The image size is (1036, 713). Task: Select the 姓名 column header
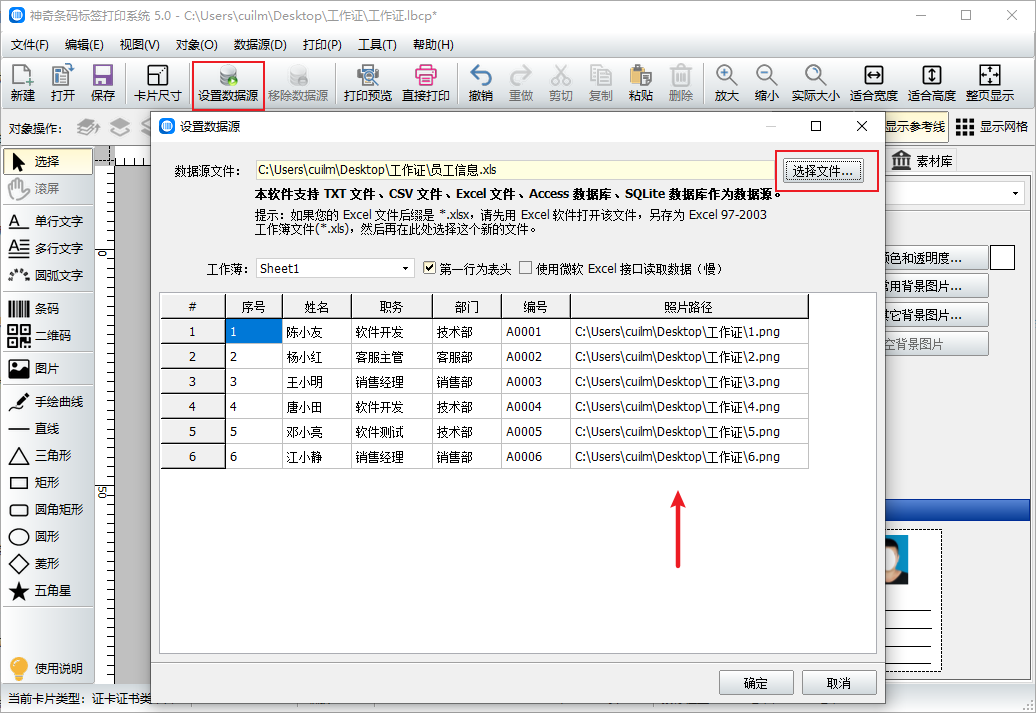(x=316, y=307)
